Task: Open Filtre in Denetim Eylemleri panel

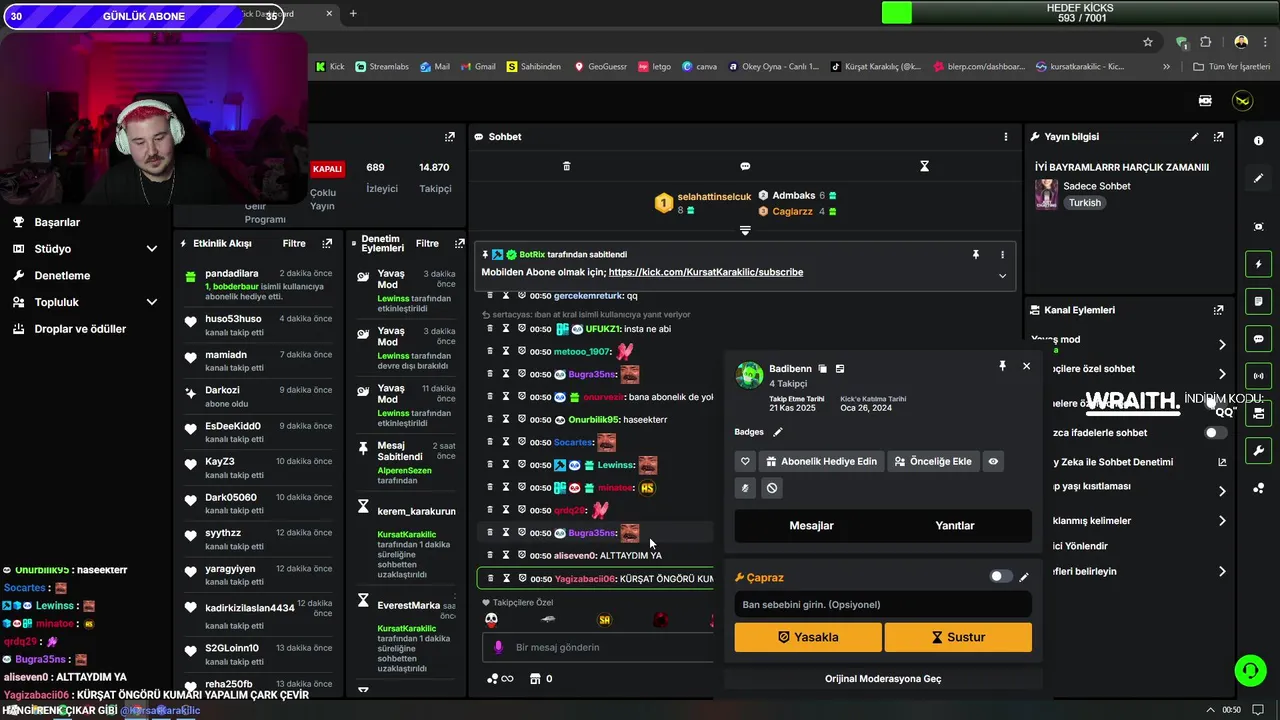Action: 427,243
